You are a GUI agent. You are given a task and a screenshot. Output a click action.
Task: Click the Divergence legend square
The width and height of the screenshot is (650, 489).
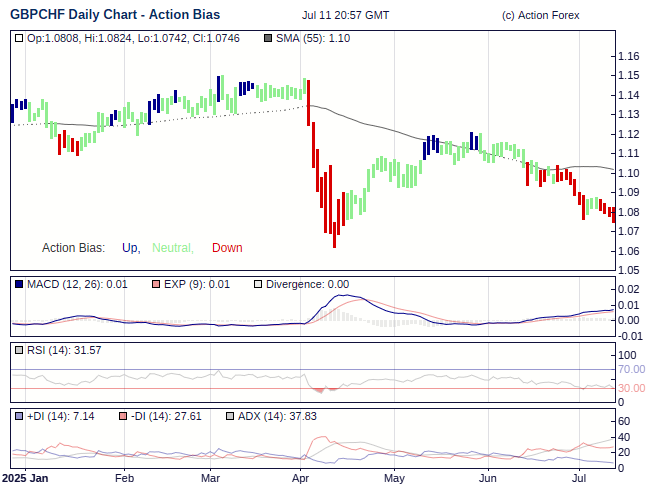click(257, 284)
